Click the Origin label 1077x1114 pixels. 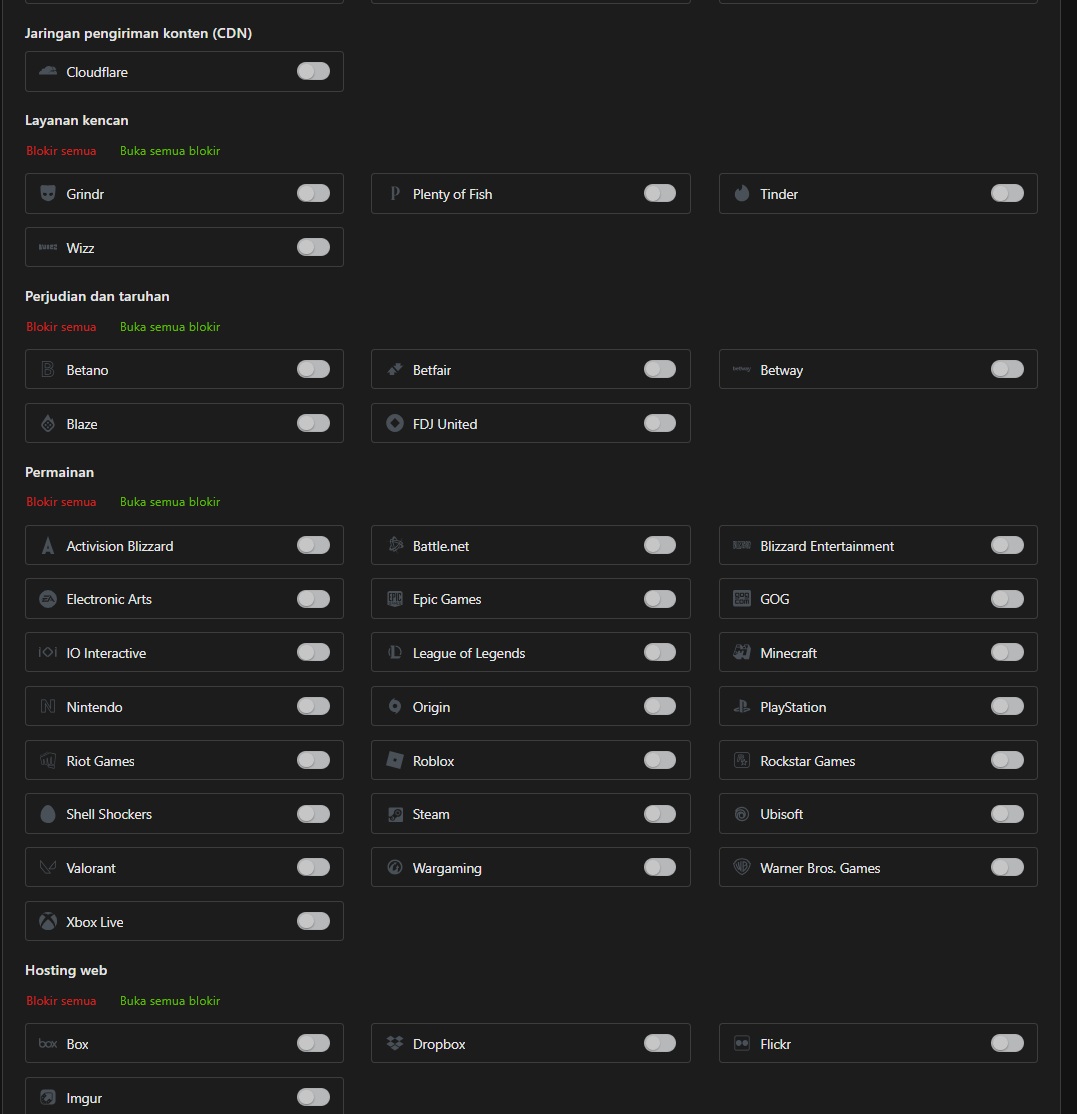(x=431, y=708)
